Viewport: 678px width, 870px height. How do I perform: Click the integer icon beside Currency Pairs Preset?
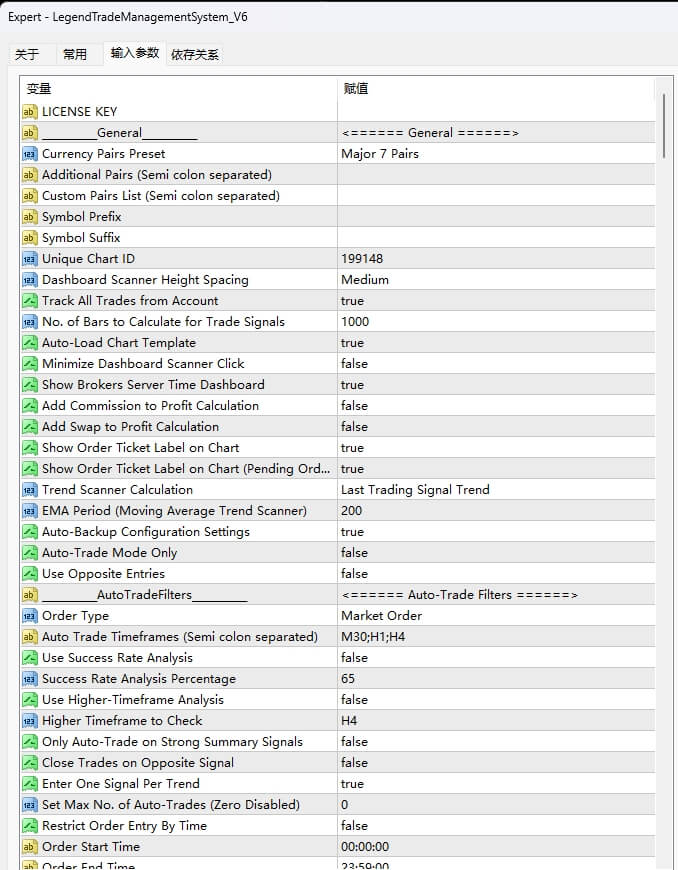click(29, 154)
